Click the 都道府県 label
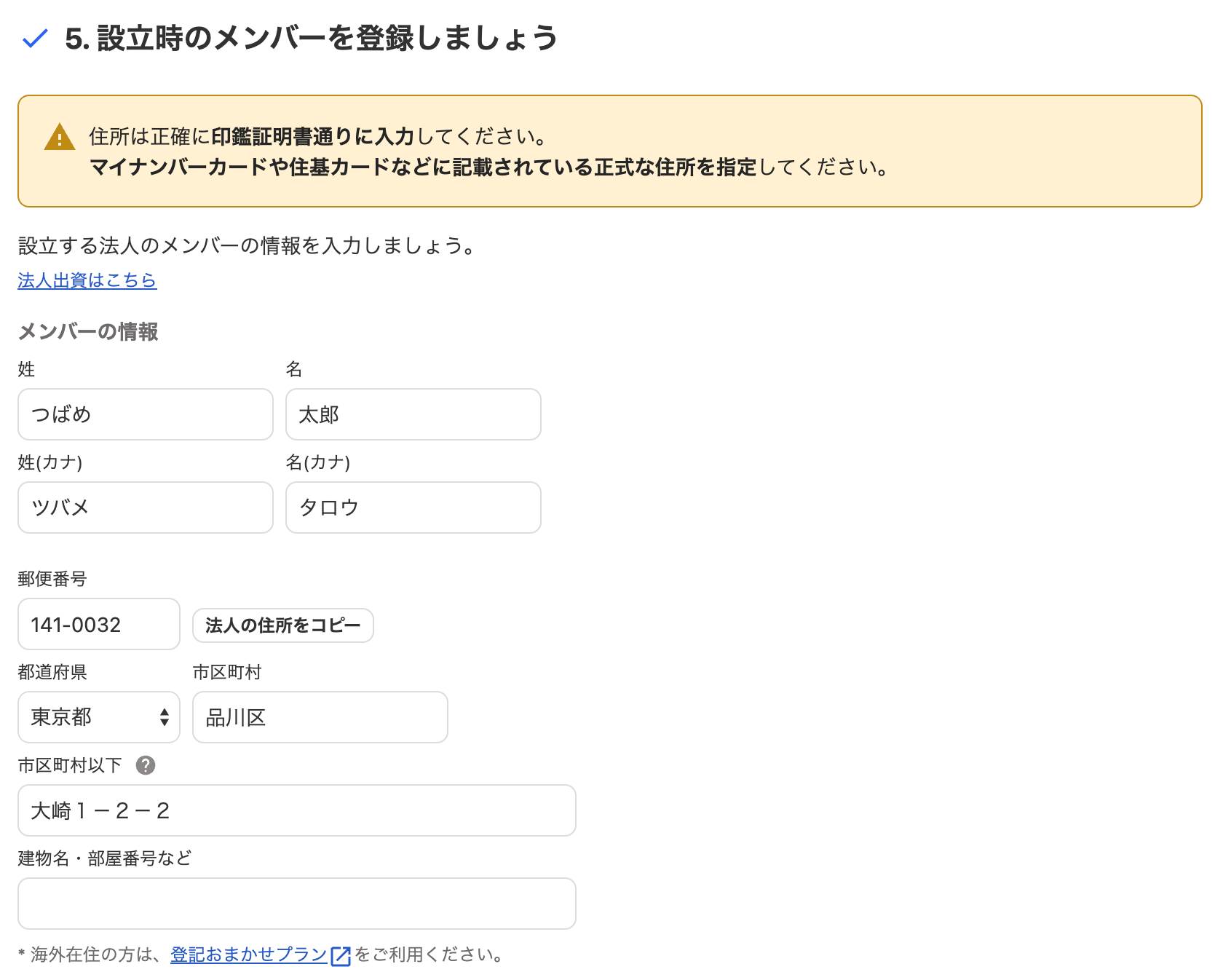The height and width of the screenshot is (980, 1223). click(x=52, y=672)
